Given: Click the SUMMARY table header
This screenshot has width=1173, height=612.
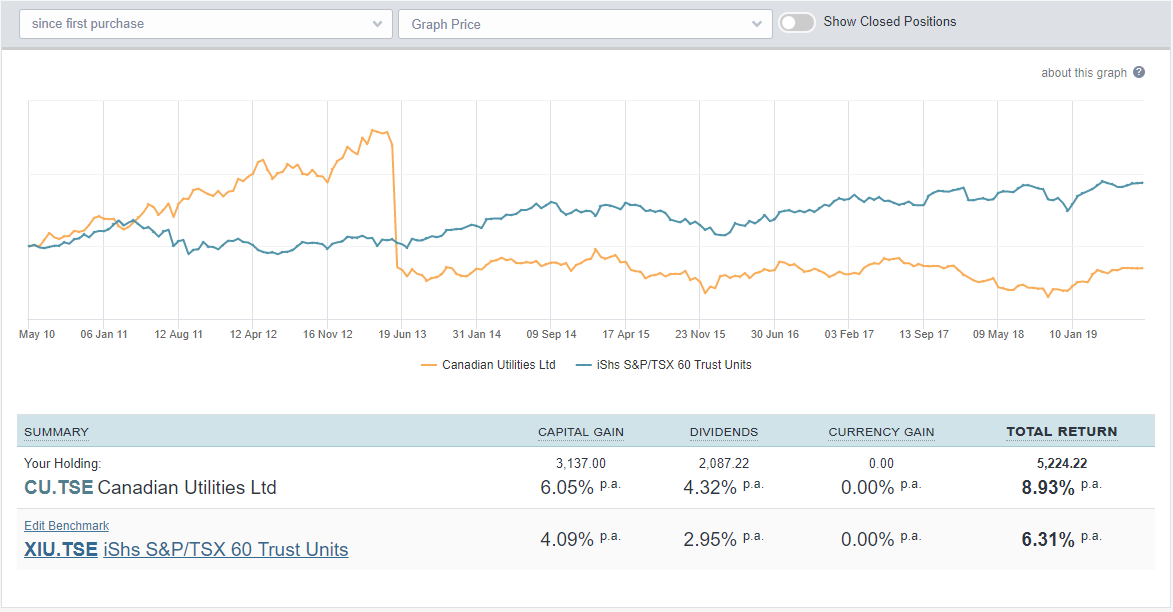Looking at the screenshot, I should 56,431.
